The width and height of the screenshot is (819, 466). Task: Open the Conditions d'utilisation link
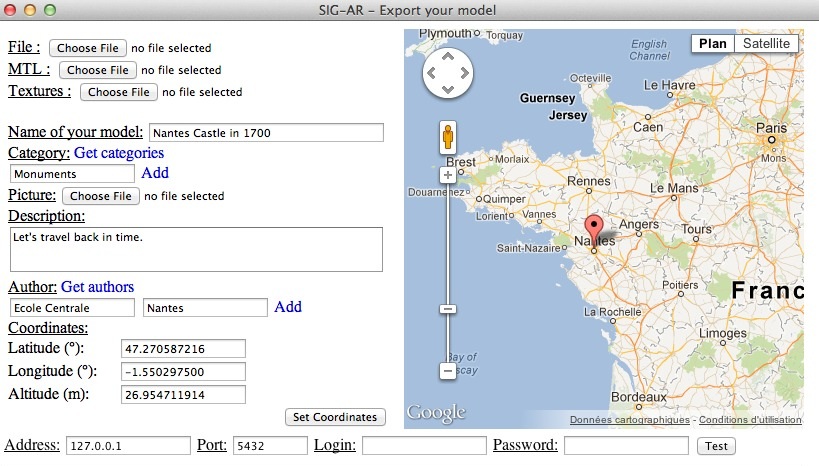(x=750, y=420)
